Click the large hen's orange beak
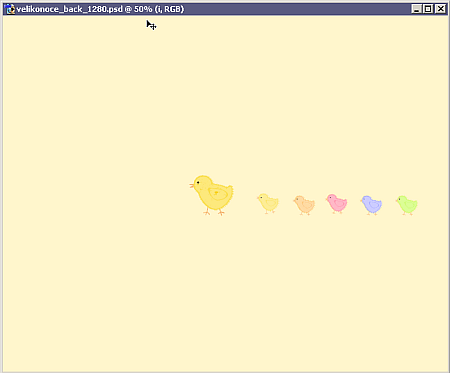Viewport: 450px width, 373px height. [192, 185]
